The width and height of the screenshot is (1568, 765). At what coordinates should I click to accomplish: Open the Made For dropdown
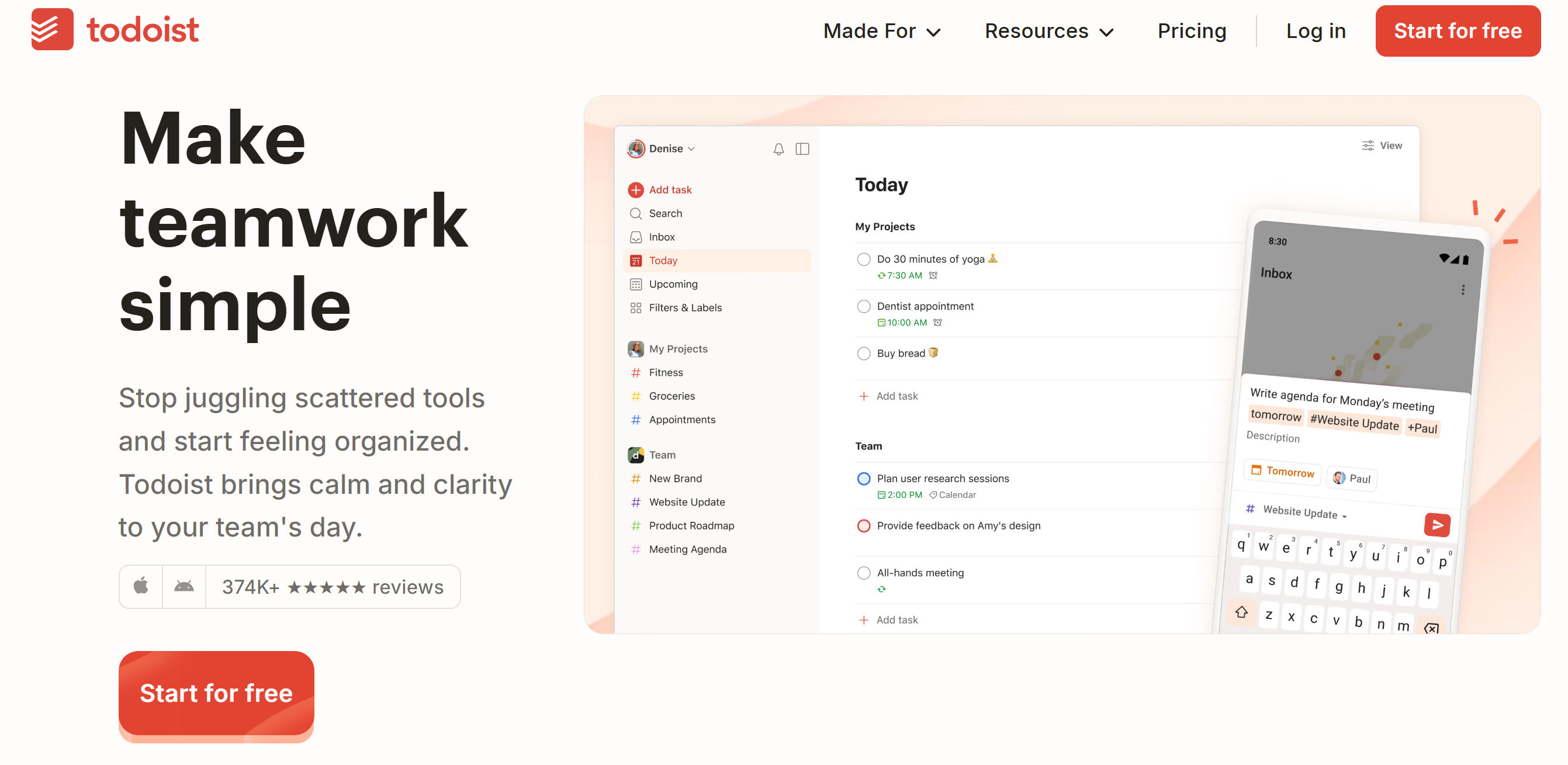click(882, 30)
